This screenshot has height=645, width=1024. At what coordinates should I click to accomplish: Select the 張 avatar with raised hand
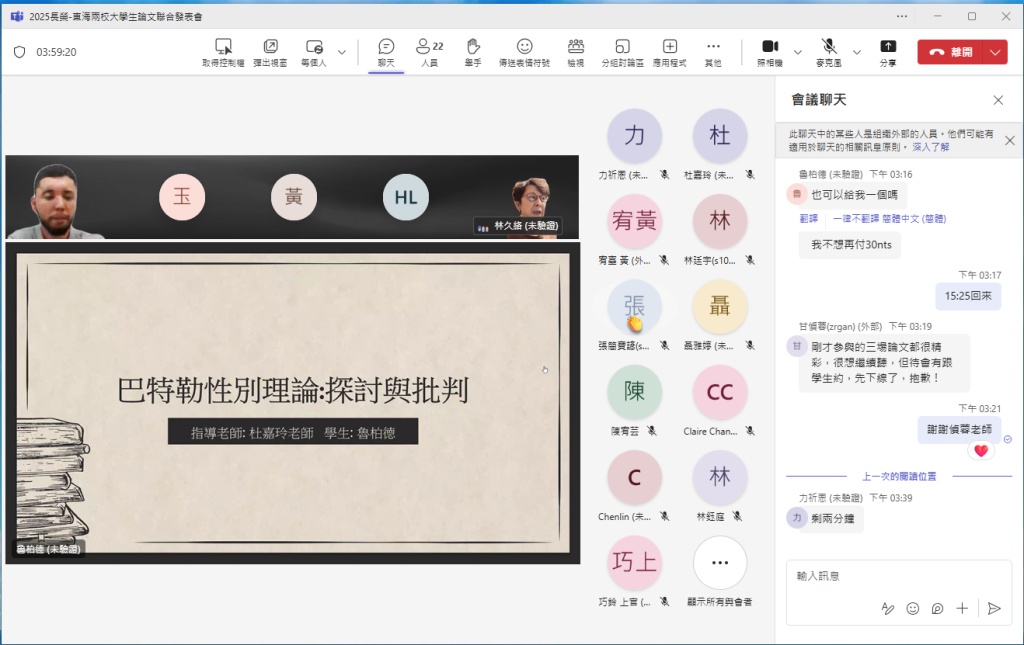[635, 307]
